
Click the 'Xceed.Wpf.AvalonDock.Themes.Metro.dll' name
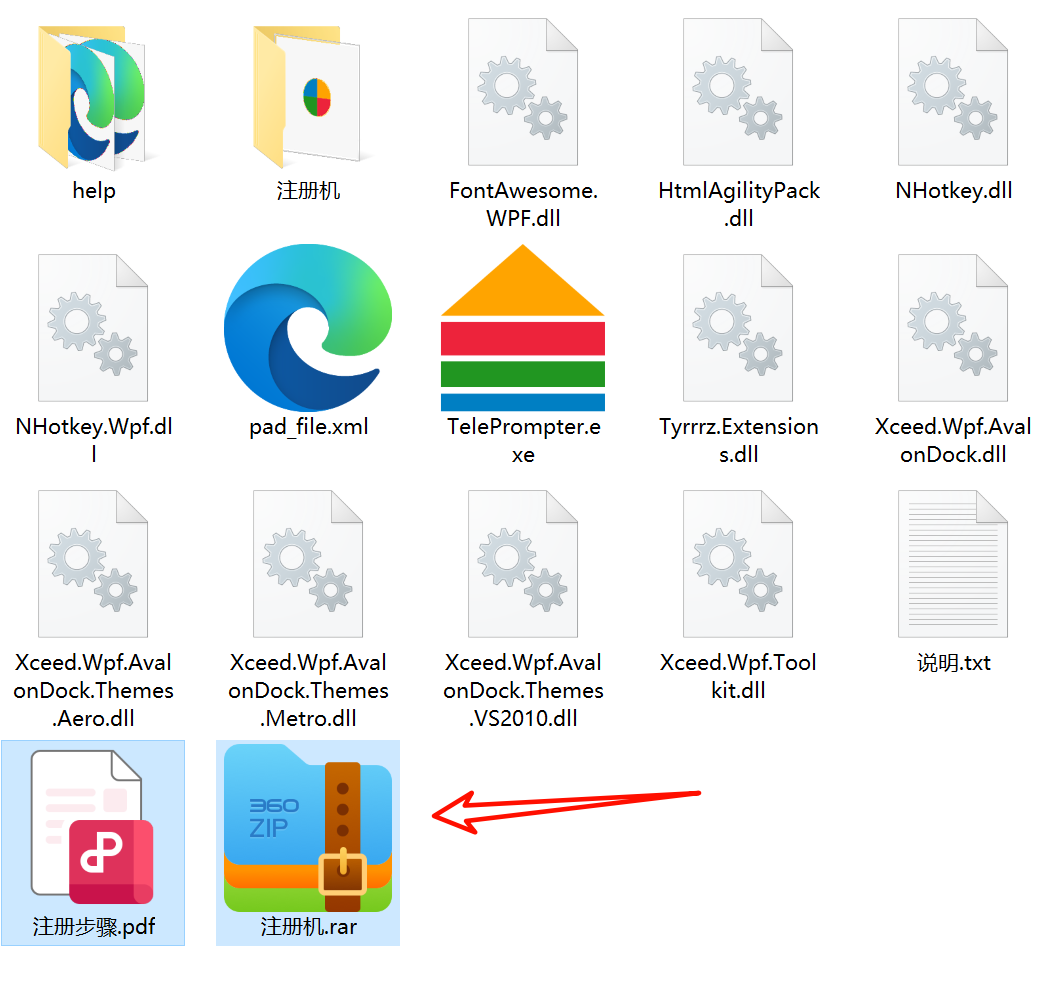308,690
